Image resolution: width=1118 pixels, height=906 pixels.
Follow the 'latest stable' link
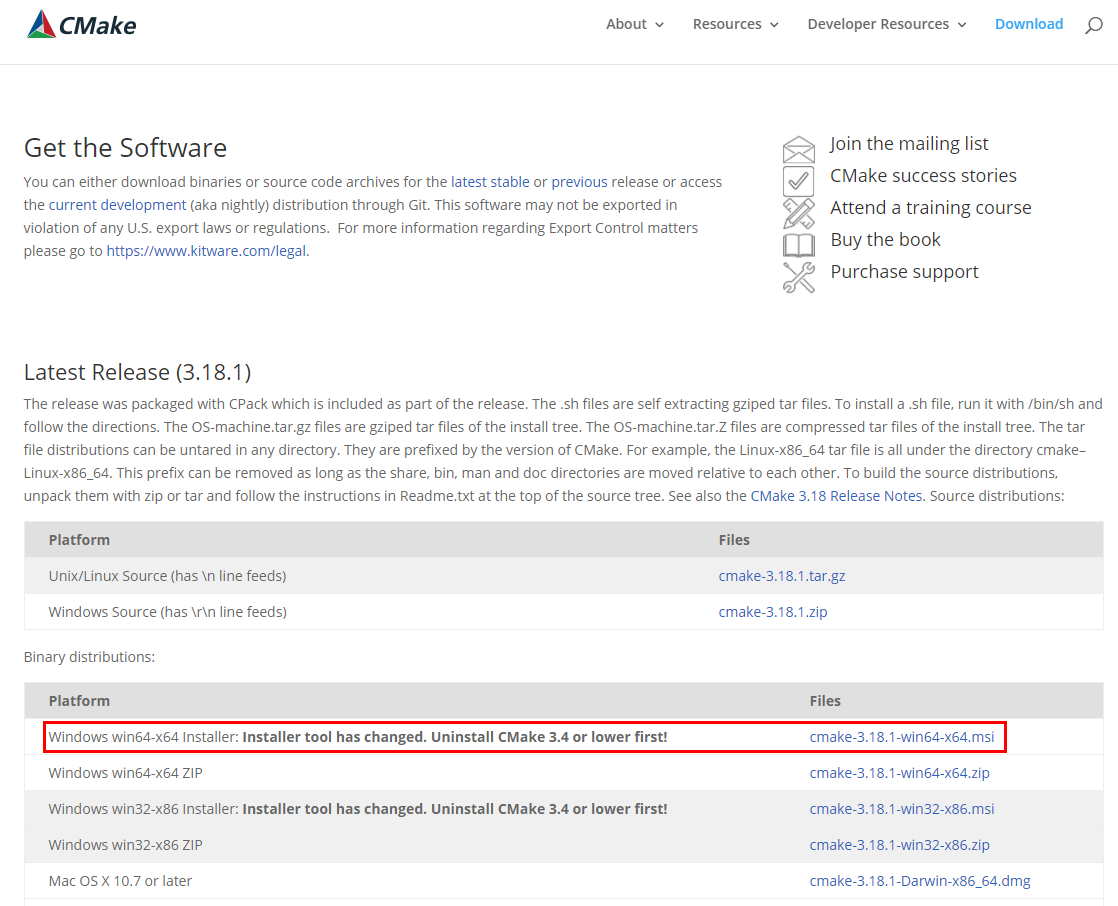[490, 182]
